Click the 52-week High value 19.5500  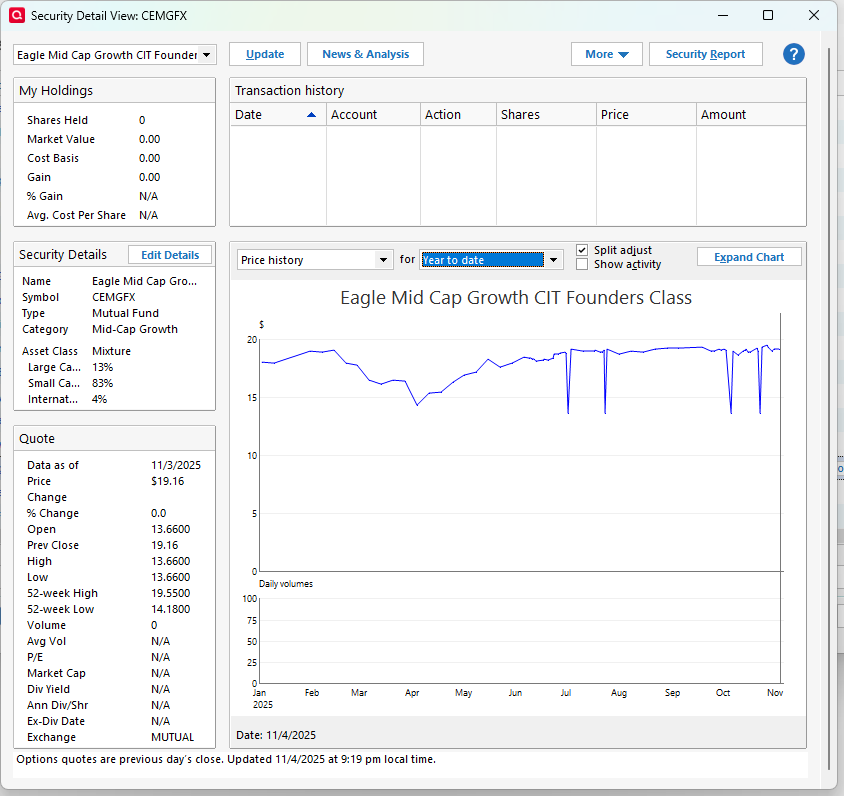[171, 593]
